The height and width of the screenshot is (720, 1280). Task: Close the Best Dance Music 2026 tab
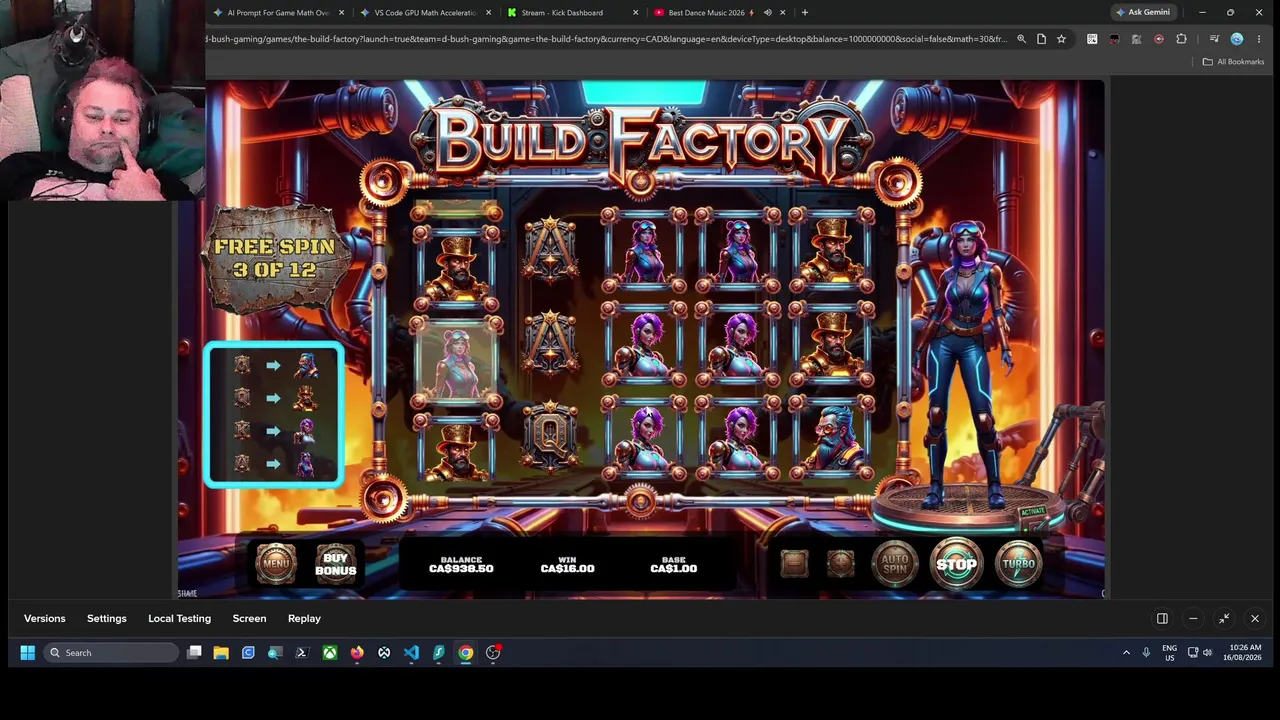[782, 13]
